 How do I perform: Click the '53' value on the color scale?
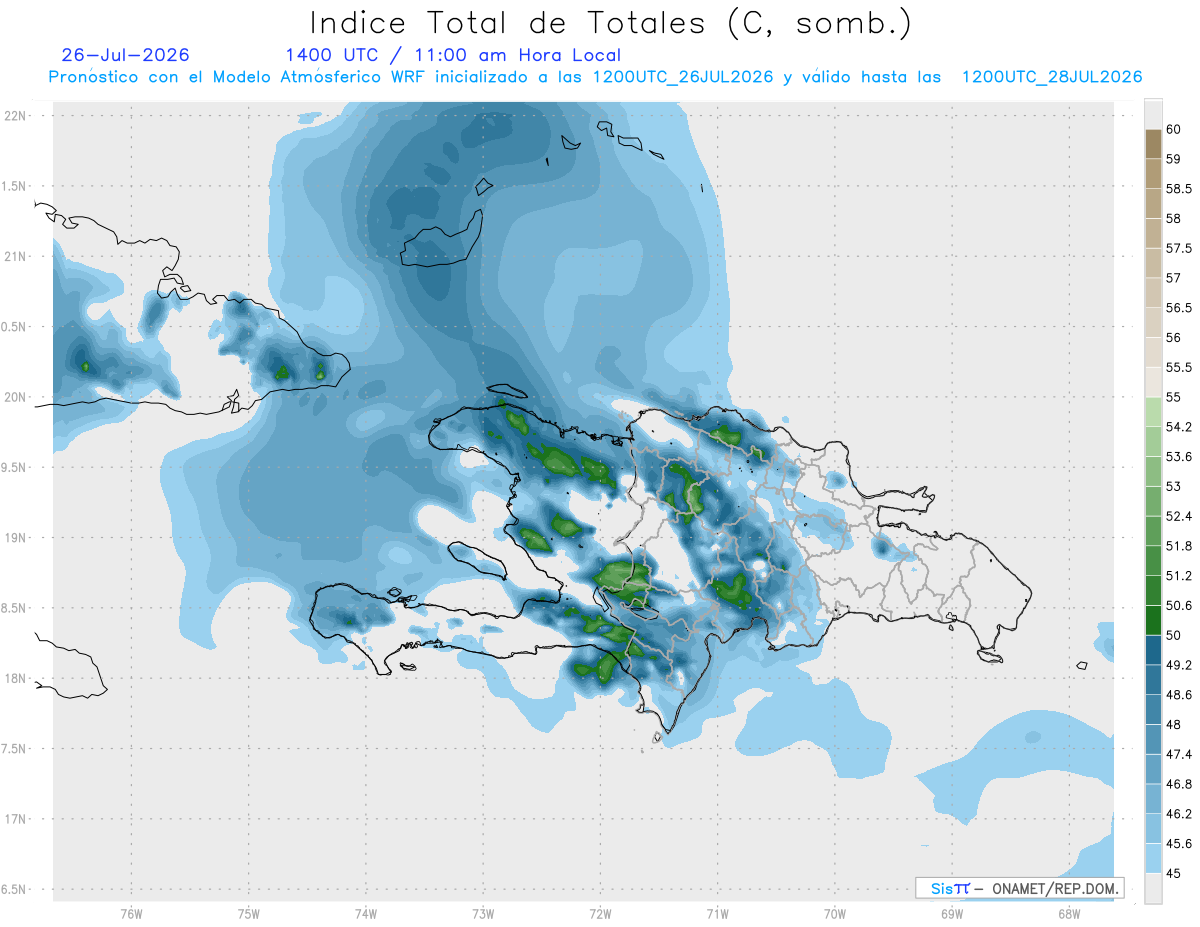click(1174, 486)
